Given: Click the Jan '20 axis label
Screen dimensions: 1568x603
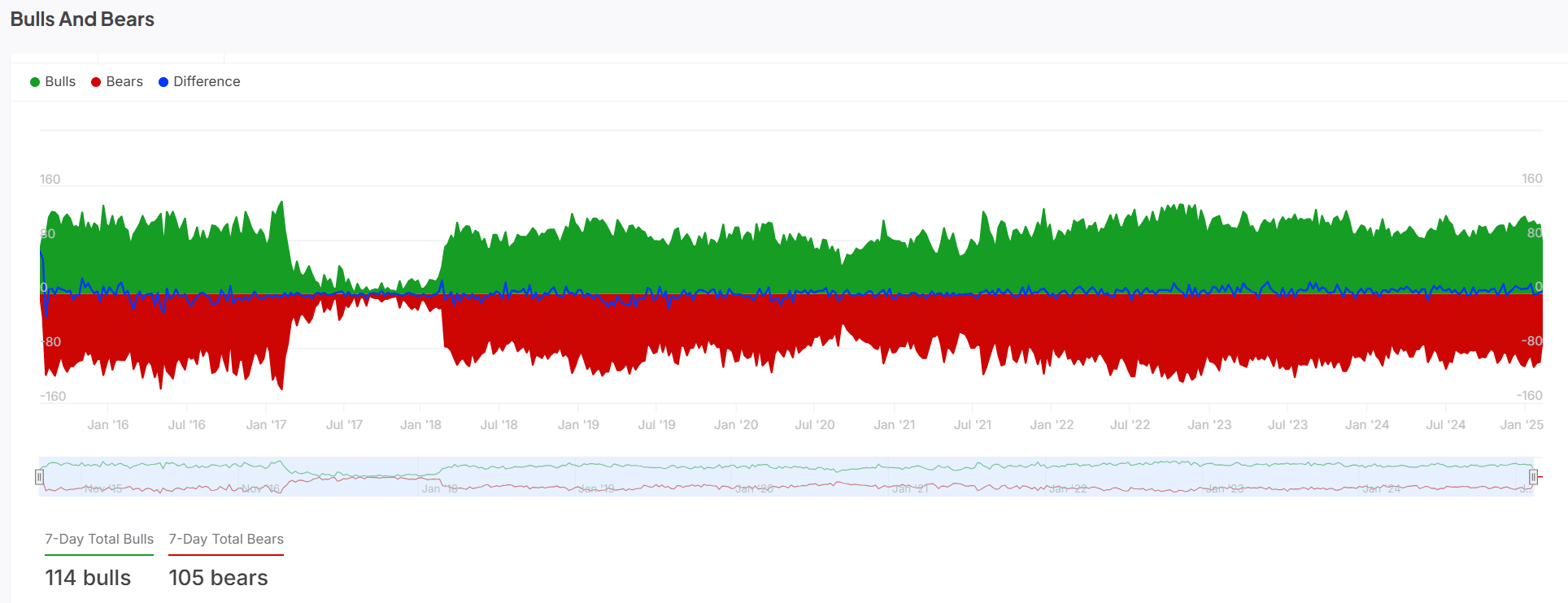Looking at the screenshot, I should [x=736, y=425].
